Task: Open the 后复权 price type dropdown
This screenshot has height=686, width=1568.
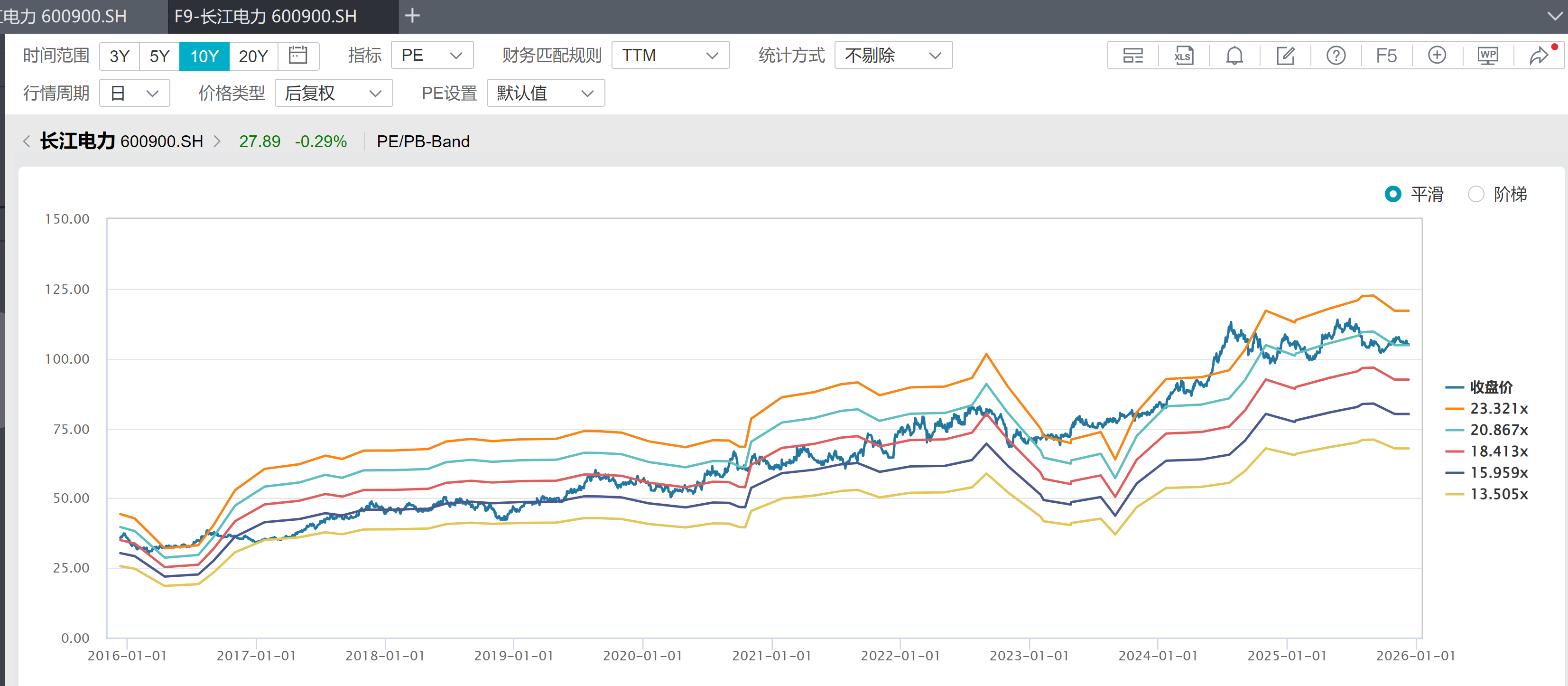Action: [333, 93]
